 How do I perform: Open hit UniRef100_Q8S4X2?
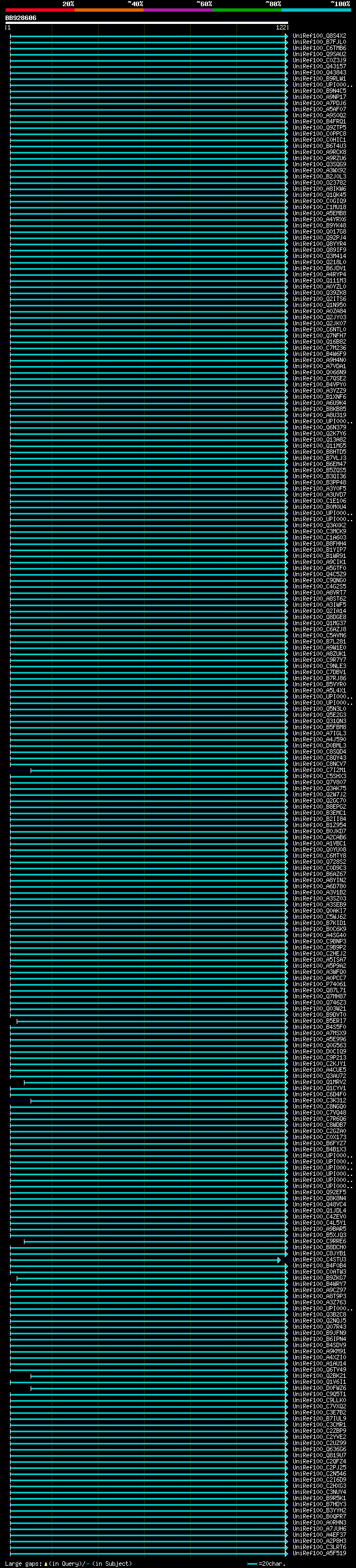319,36
